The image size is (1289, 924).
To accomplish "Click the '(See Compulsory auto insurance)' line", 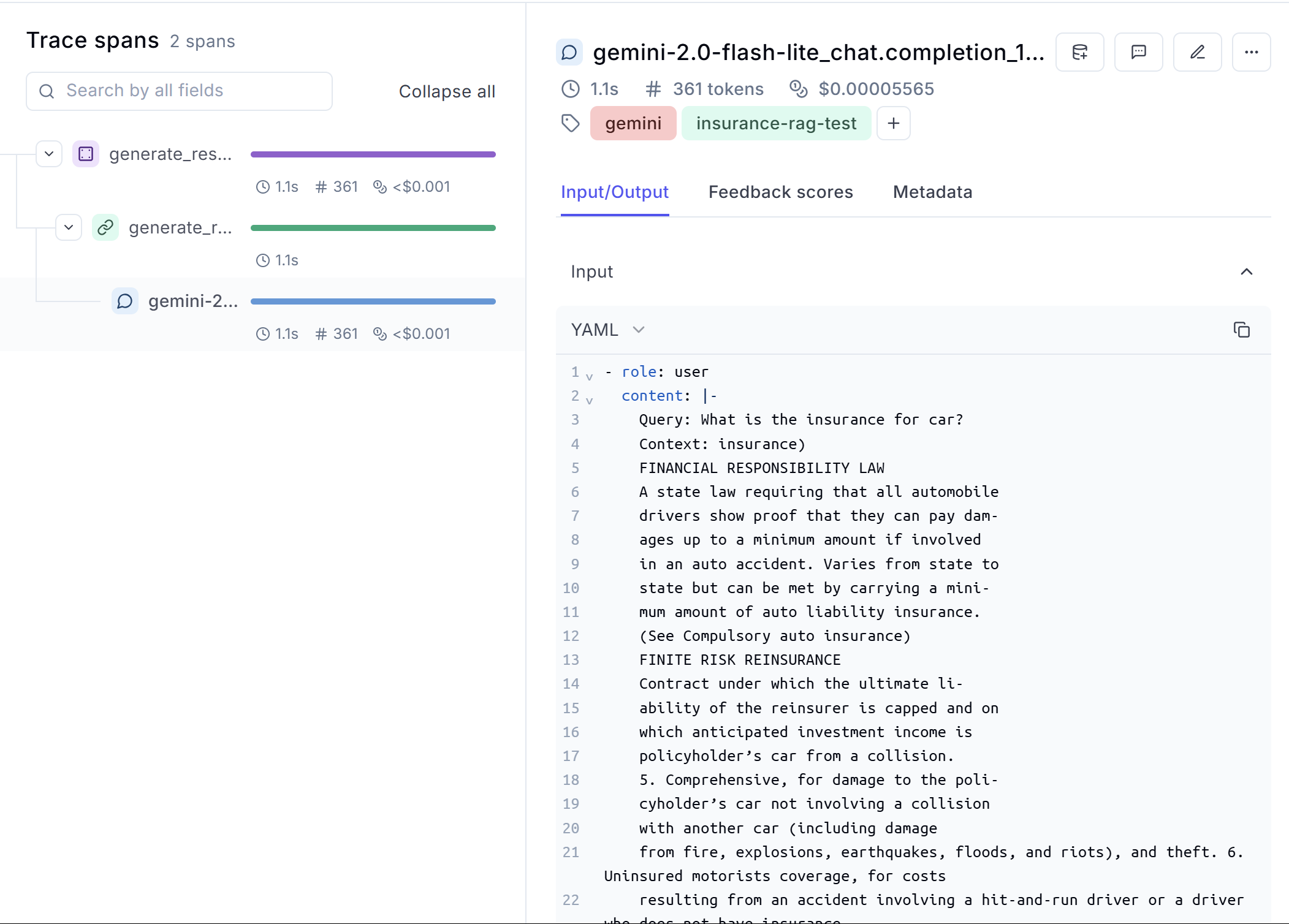I will point(775,636).
